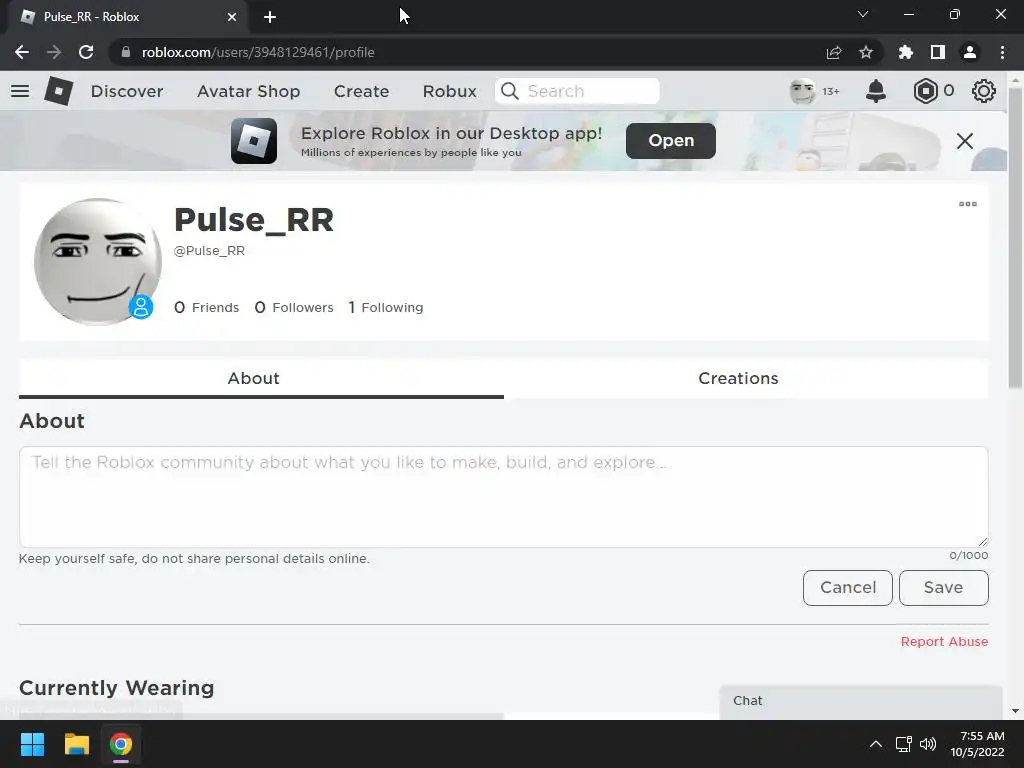
Task: Open the Windows Start menu
Action: (x=32, y=744)
